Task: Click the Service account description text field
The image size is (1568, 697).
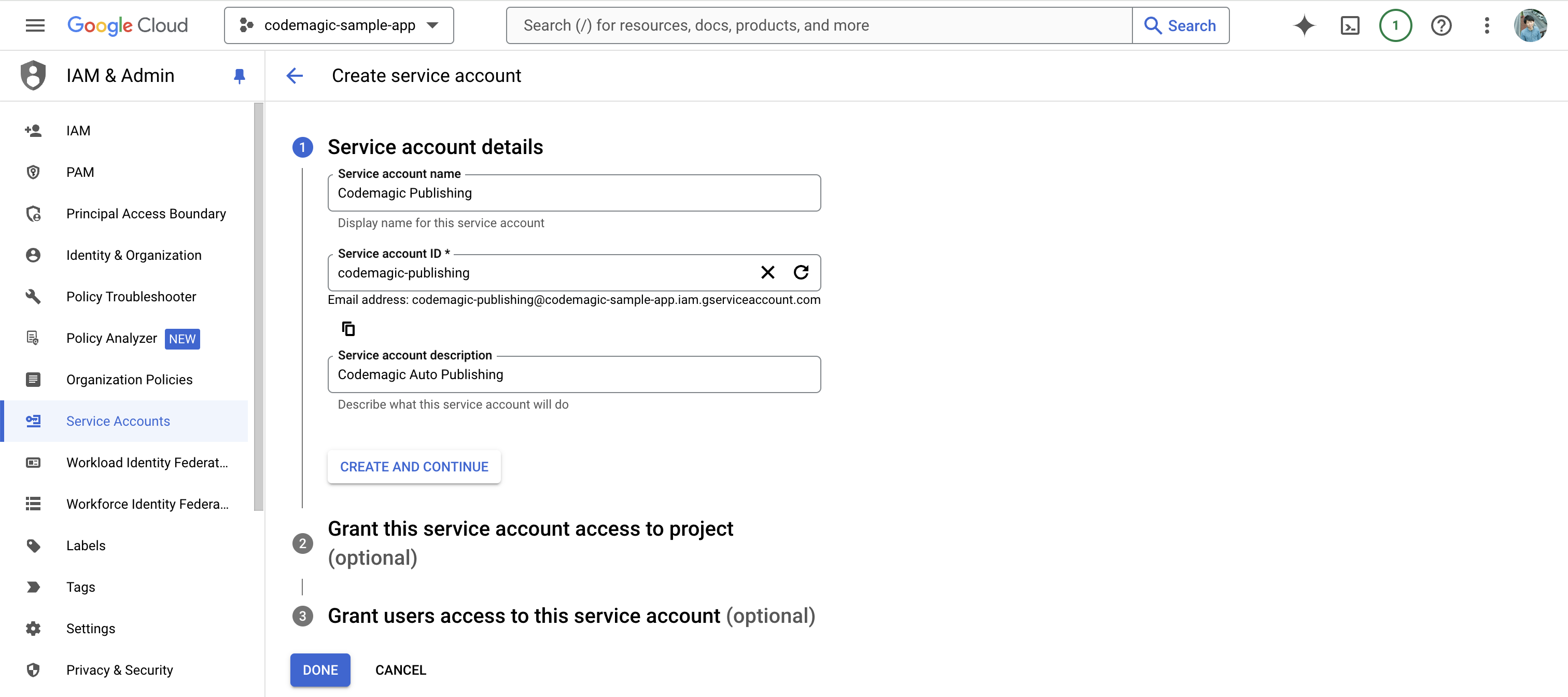Action: click(575, 373)
